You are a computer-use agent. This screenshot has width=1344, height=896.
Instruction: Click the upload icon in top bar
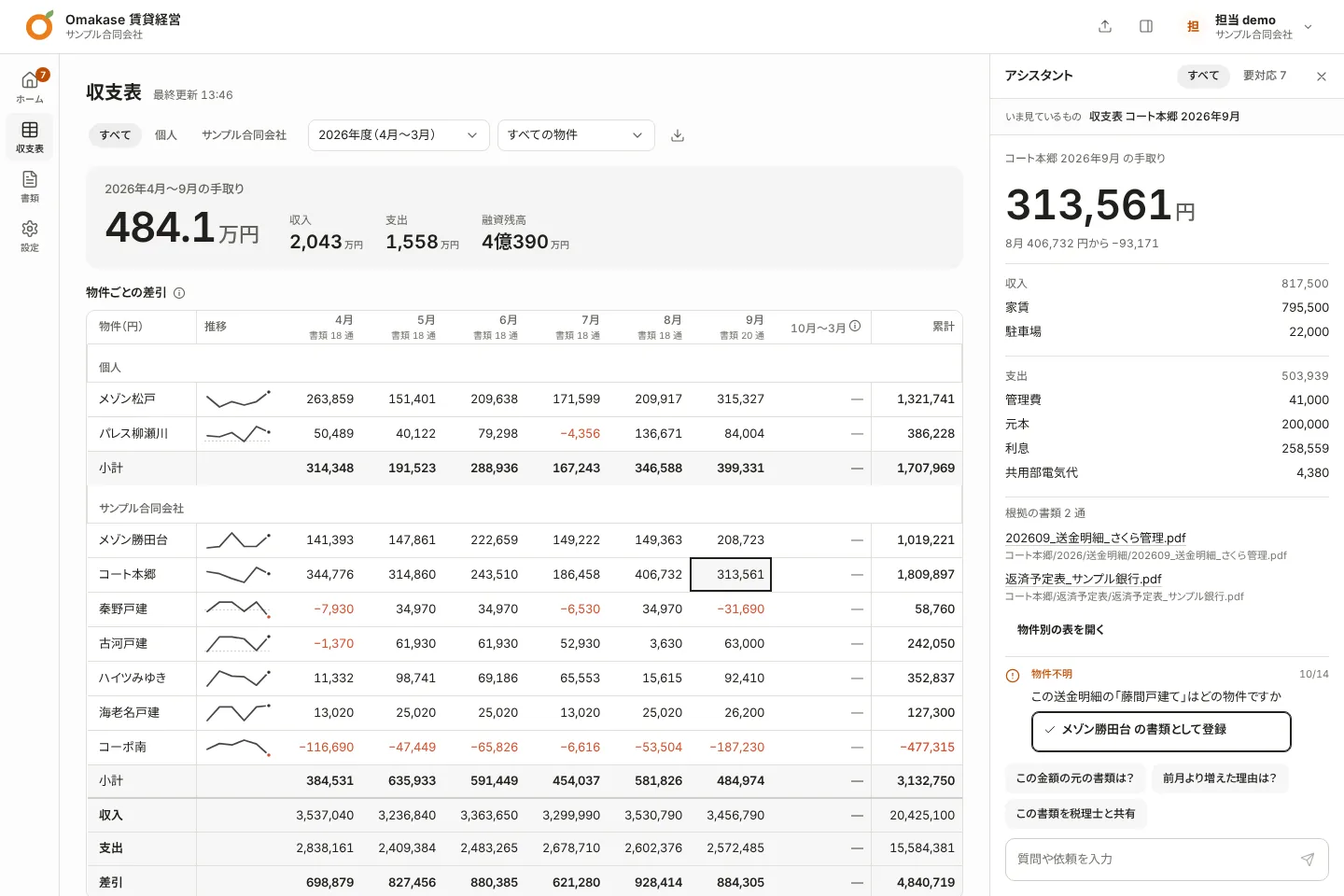tap(1105, 26)
